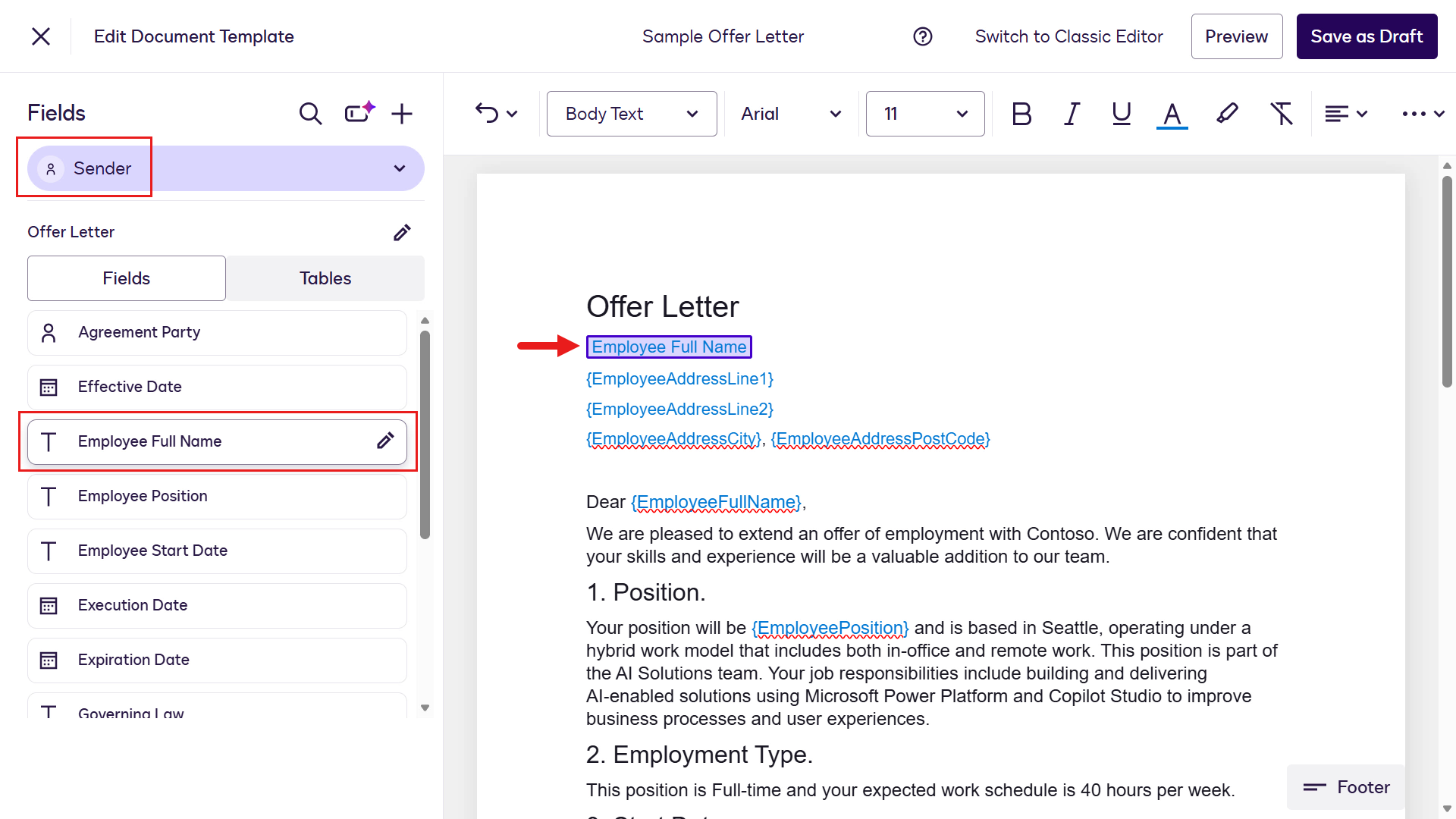Screen dimensions: 1456x819
Task: Click the {EmployeeAddressCity} placeholder
Action: coord(673,439)
